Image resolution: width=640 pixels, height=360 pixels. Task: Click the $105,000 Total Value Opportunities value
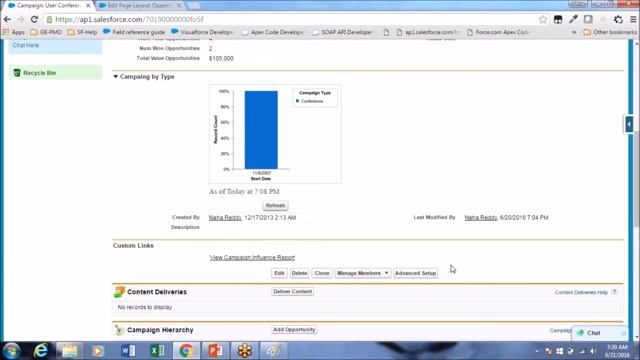pyautogui.click(x=221, y=58)
